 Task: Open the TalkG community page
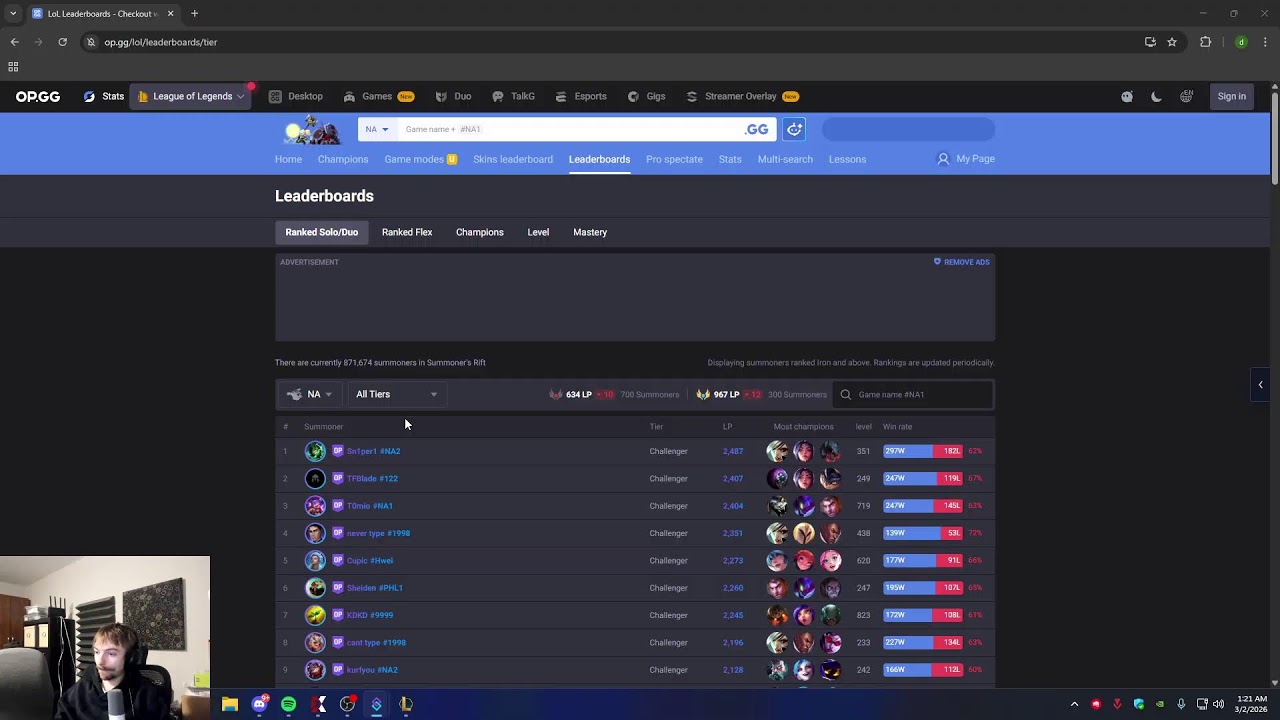pyautogui.click(x=513, y=96)
